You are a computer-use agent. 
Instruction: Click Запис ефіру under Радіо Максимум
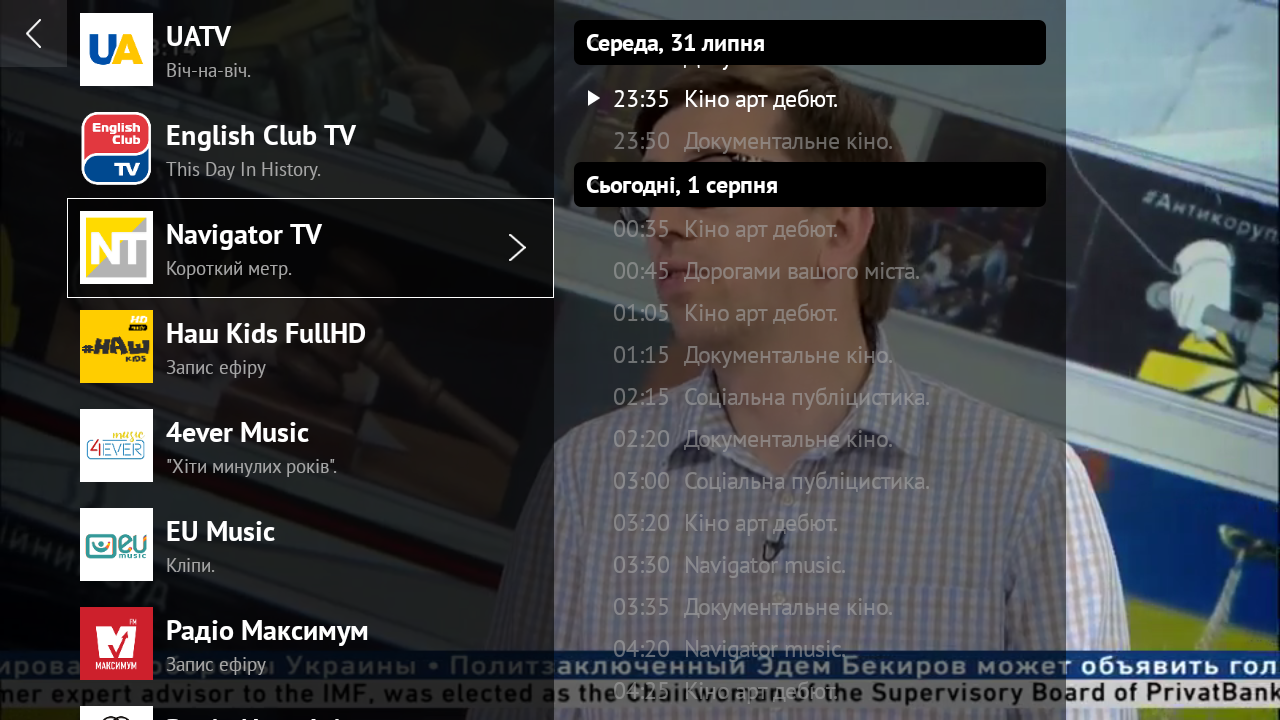[x=216, y=665]
